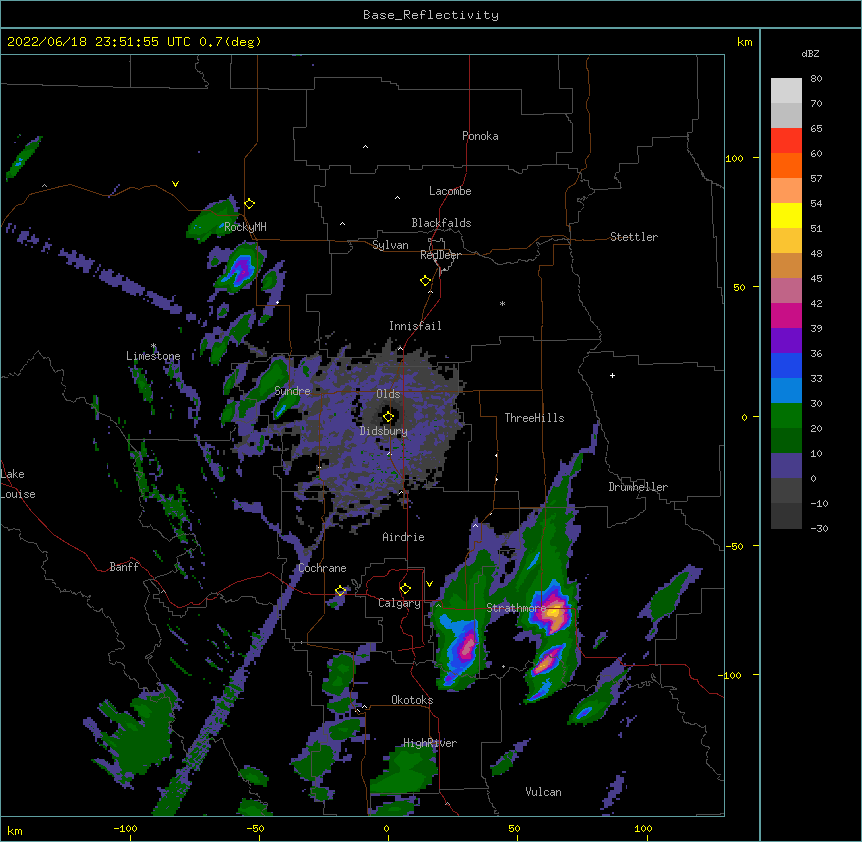Click the Lake Louise label
The width and height of the screenshot is (862, 842).
pyautogui.click(x=18, y=484)
